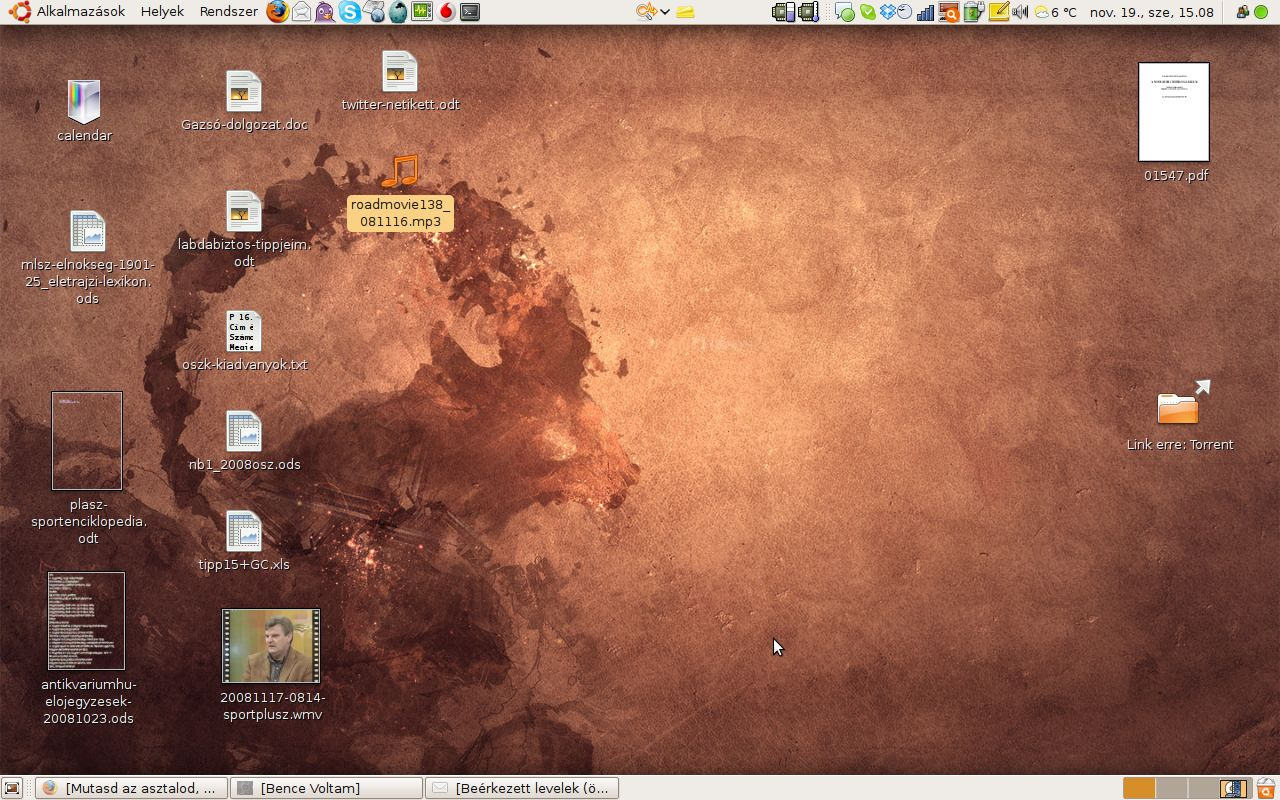Open the trash applet in bottom panel
This screenshot has height=800, width=1280.
[x=1266, y=788]
